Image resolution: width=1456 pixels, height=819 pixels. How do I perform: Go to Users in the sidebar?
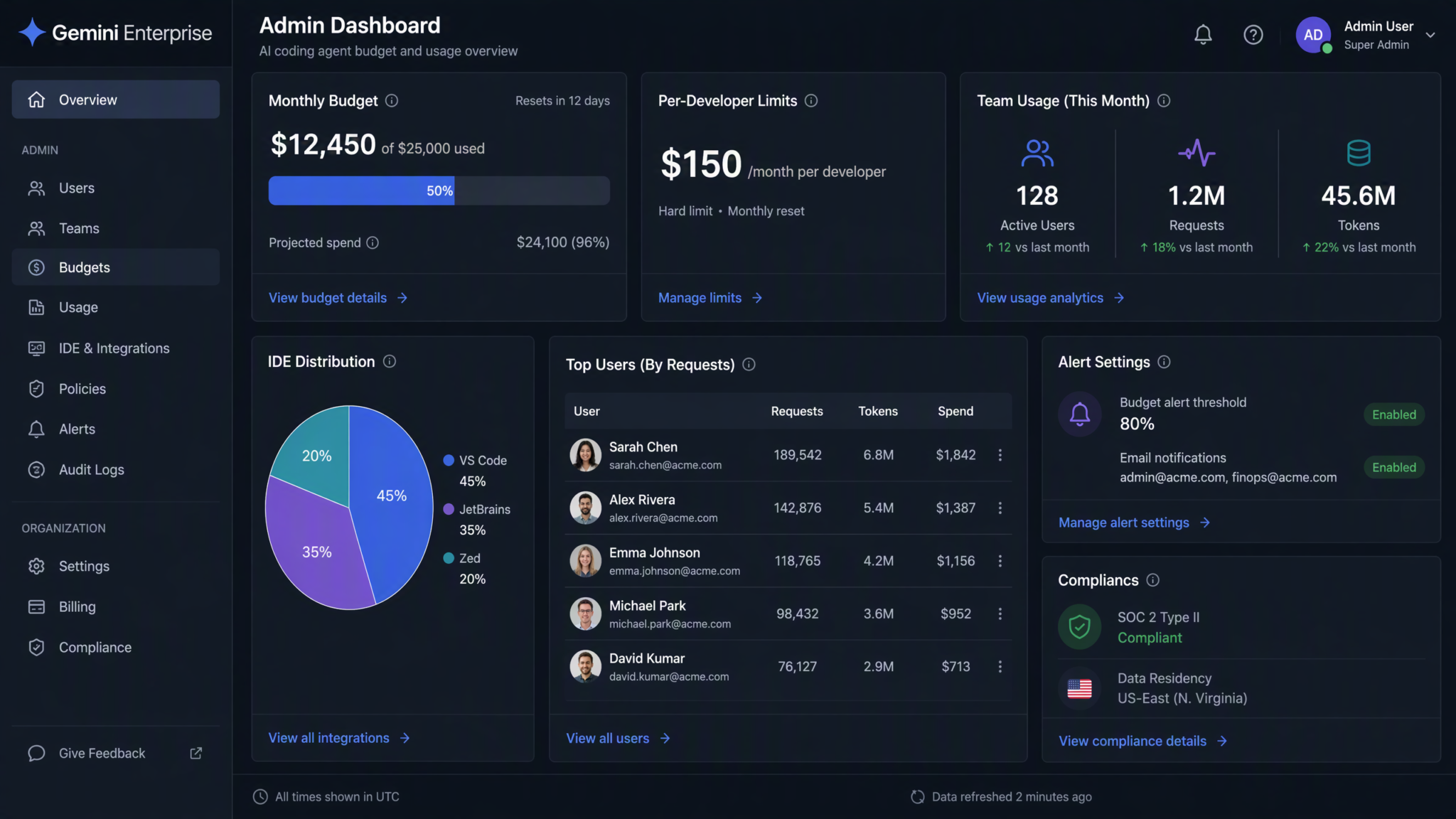pos(115,188)
